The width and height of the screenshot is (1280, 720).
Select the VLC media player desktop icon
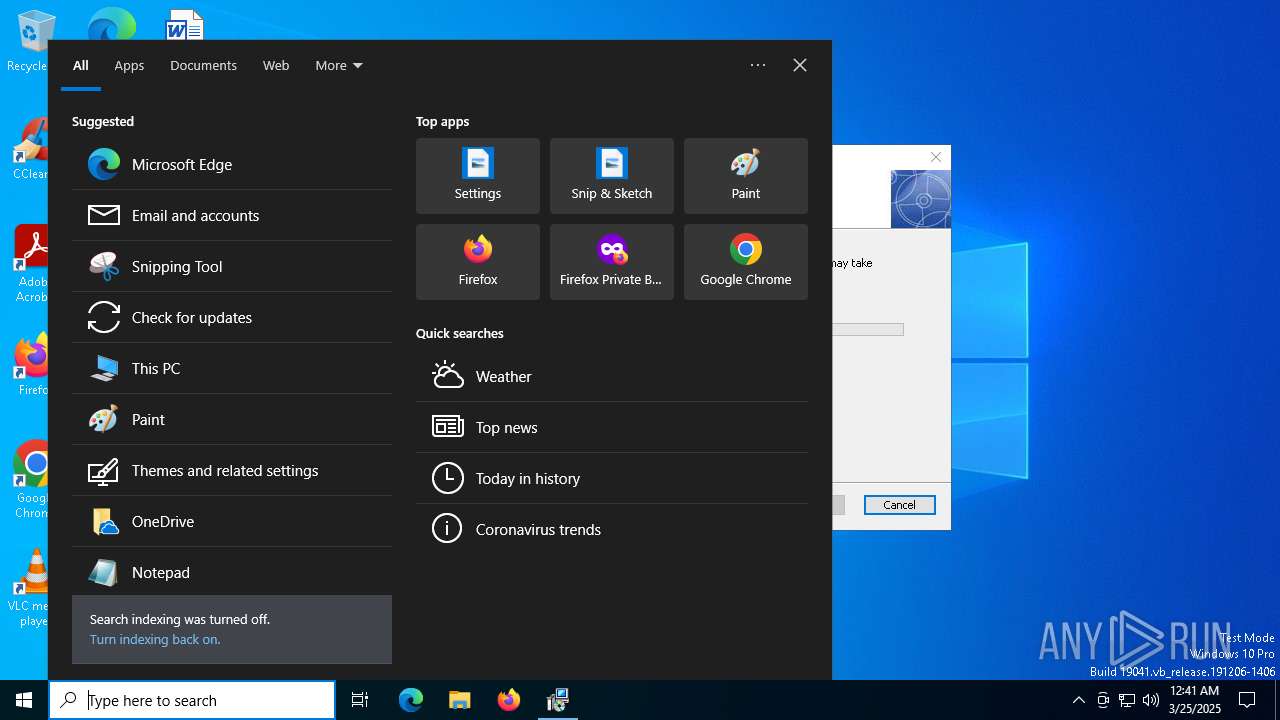[33, 588]
